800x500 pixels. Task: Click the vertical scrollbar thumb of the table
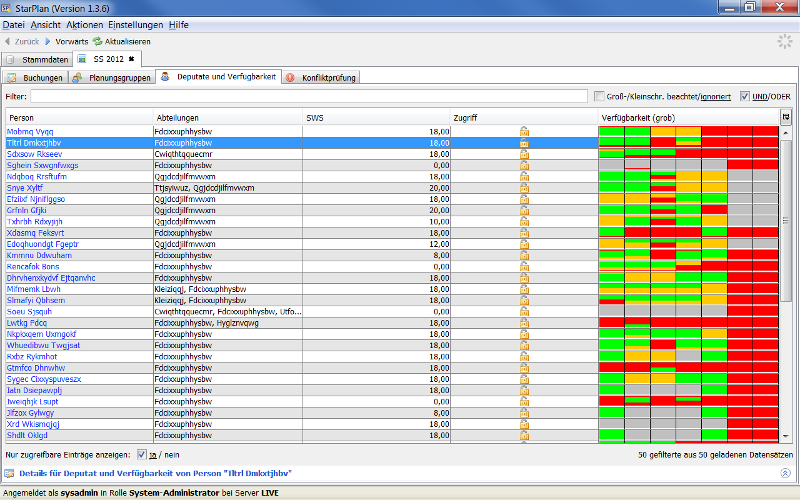[786, 221]
